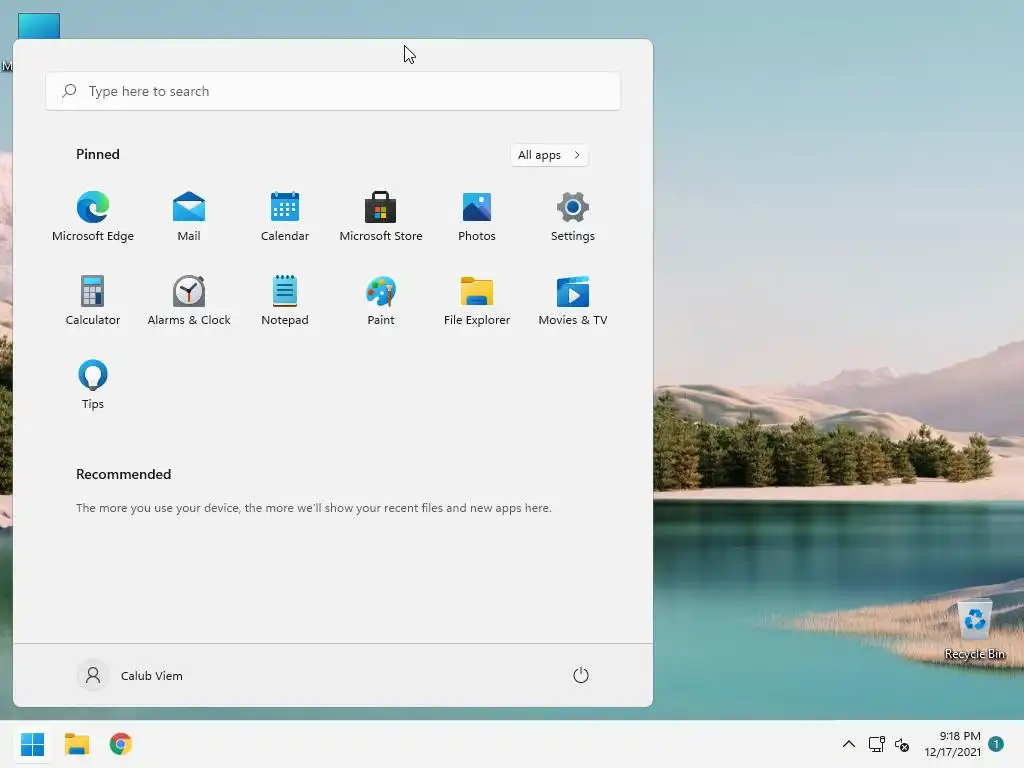This screenshot has width=1024, height=768.
Task: Launch Google Chrome from the taskbar
Action: tap(121, 744)
